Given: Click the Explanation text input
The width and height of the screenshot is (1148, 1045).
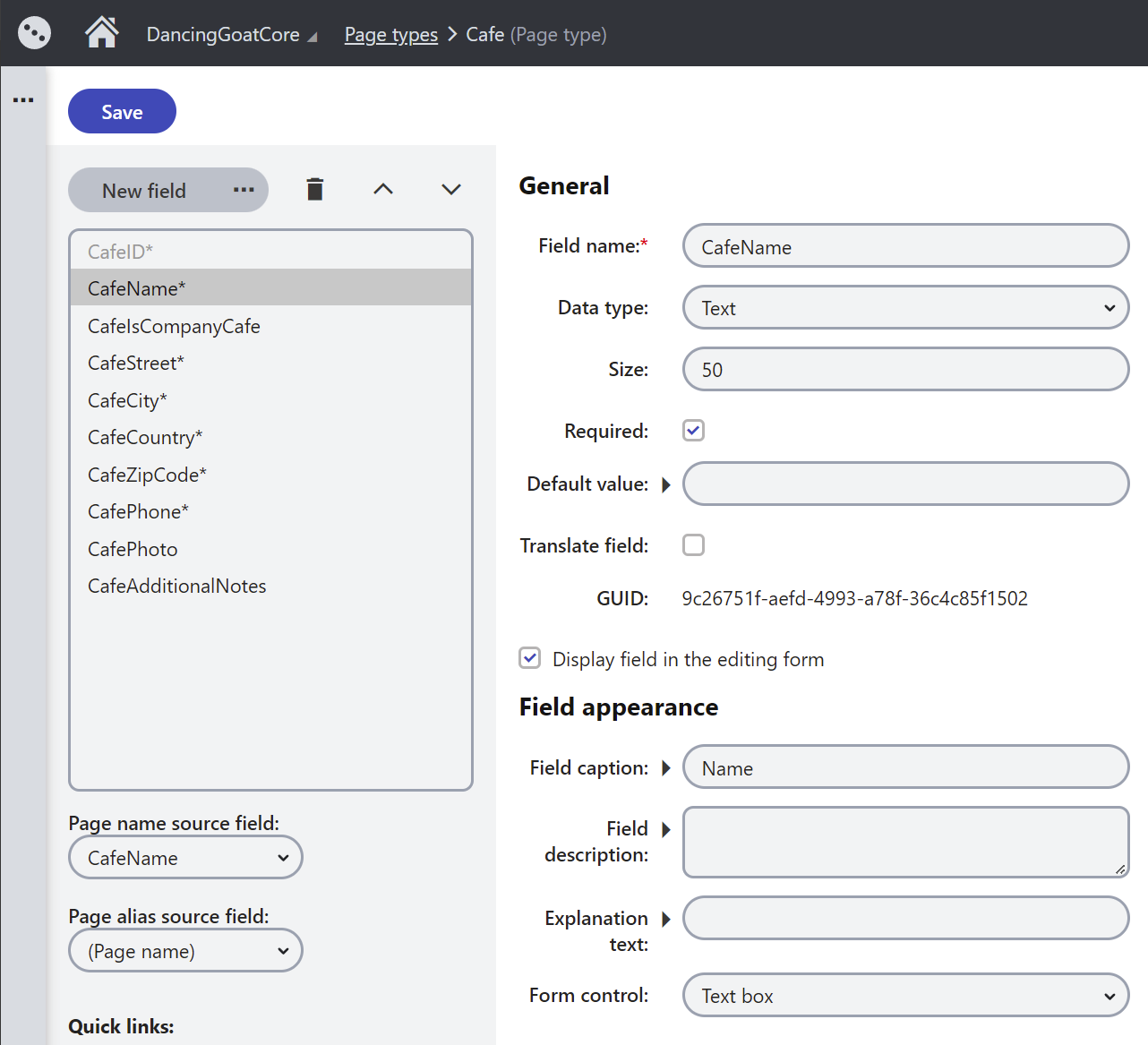Looking at the screenshot, I should tap(905, 918).
